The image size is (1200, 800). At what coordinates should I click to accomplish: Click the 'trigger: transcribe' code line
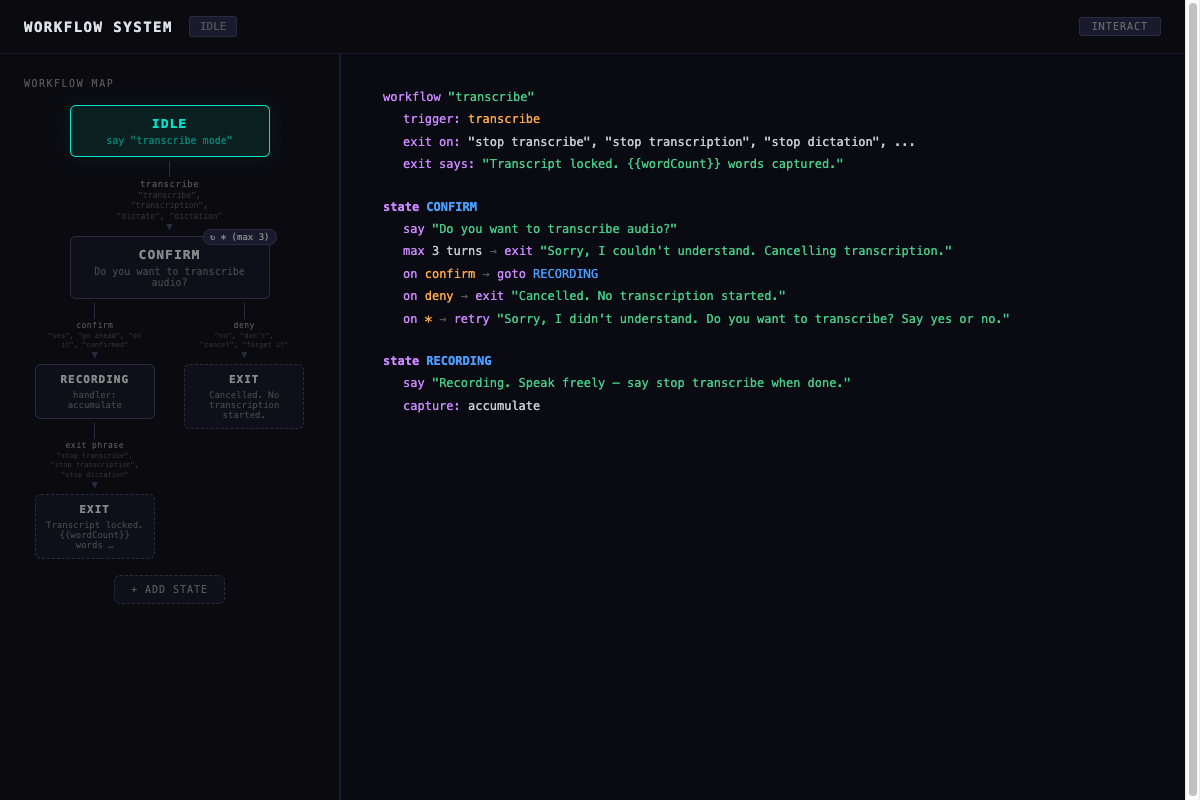[x=471, y=119]
